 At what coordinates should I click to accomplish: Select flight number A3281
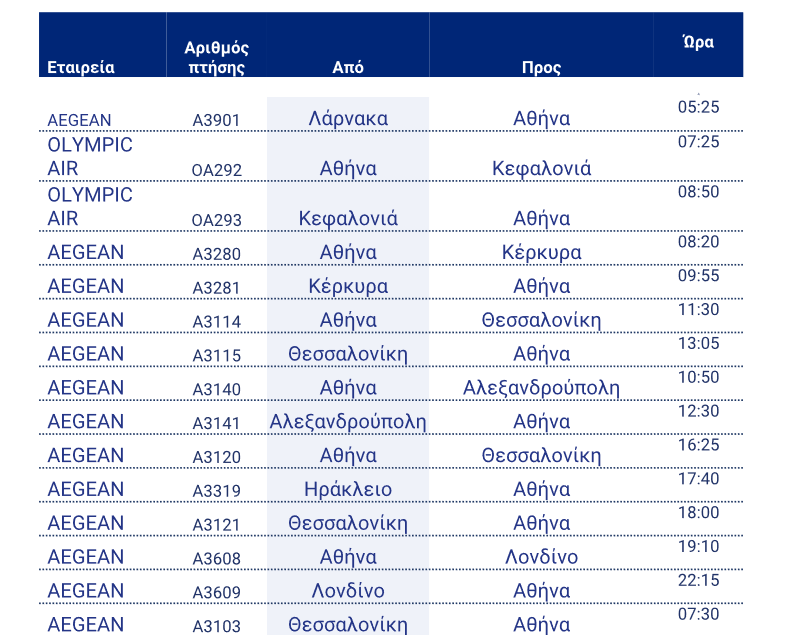(217, 288)
